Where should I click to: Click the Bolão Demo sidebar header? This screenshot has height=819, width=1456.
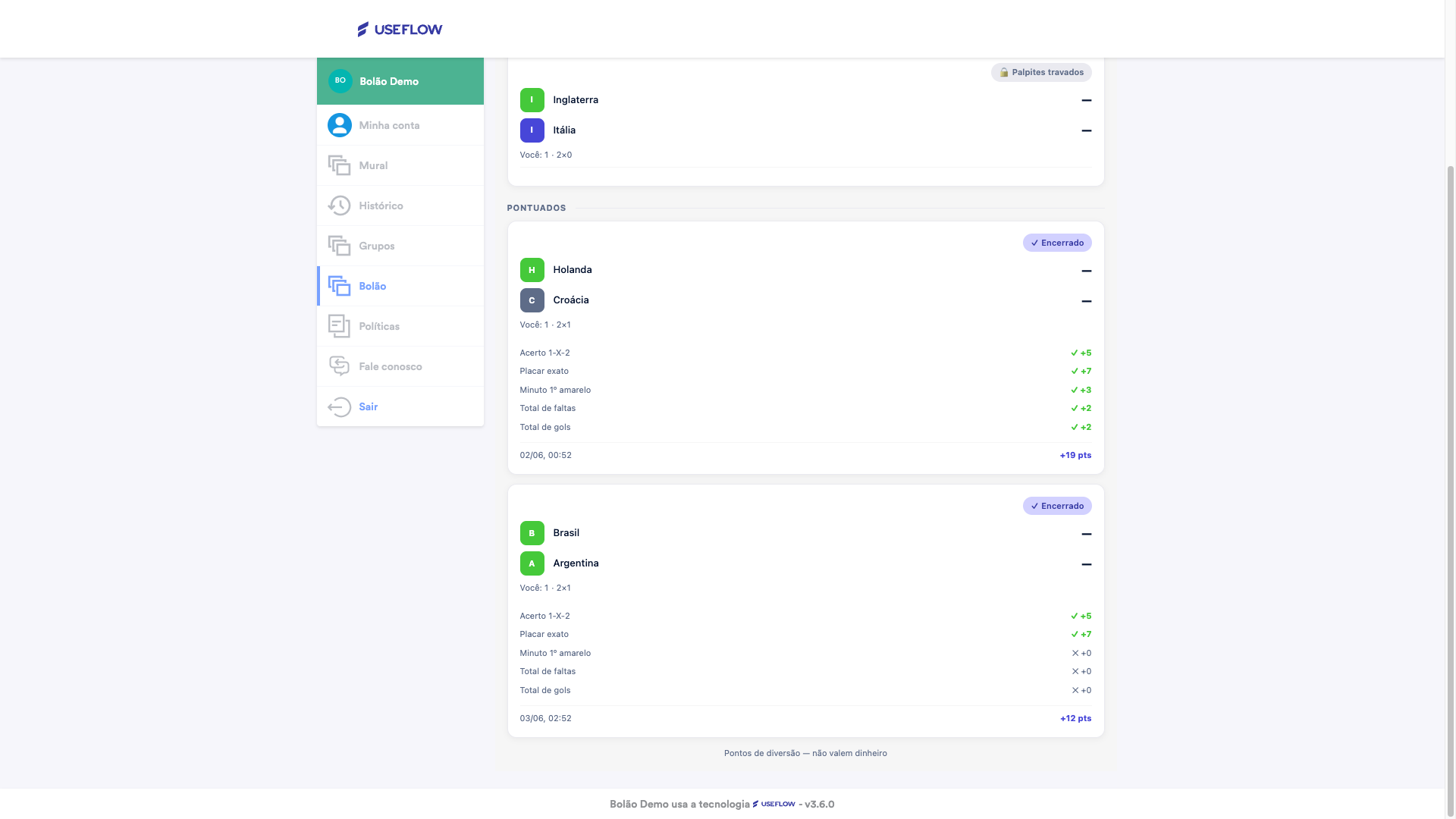pyautogui.click(x=400, y=81)
